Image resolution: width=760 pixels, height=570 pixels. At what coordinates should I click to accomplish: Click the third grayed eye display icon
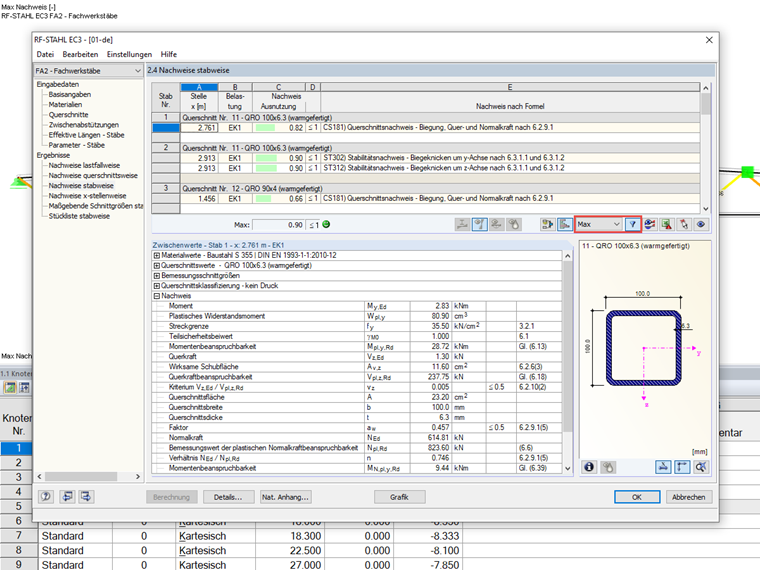[x=496, y=224]
